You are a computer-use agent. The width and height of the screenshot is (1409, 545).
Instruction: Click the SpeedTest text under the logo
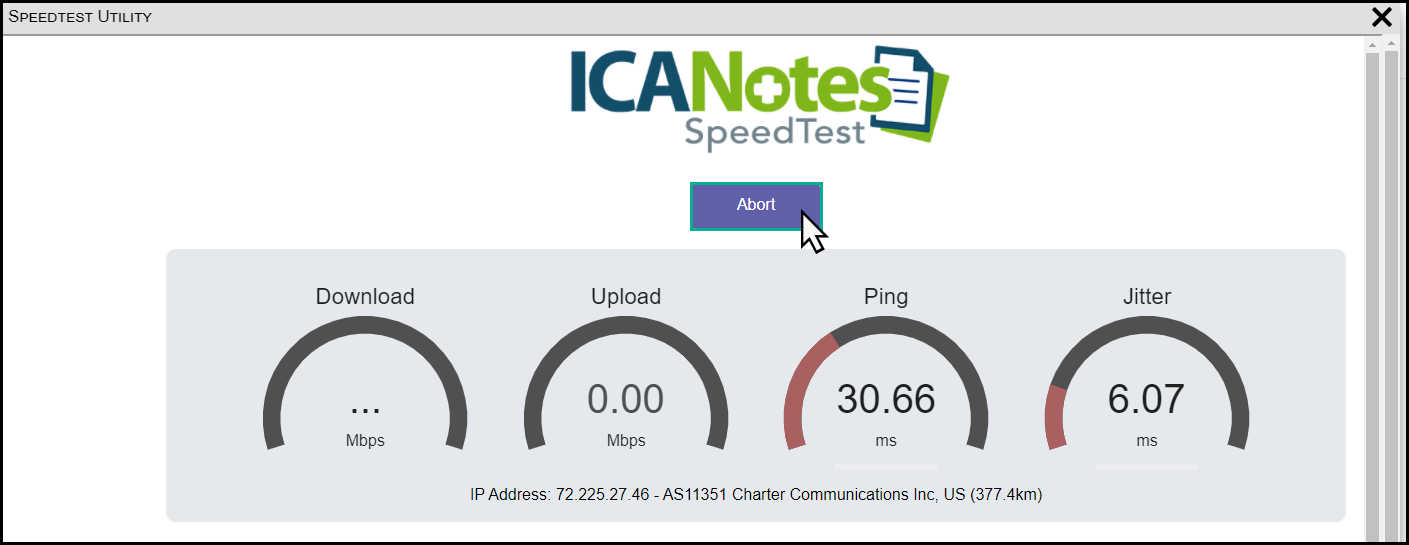pyautogui.click(x=774, y=132)
